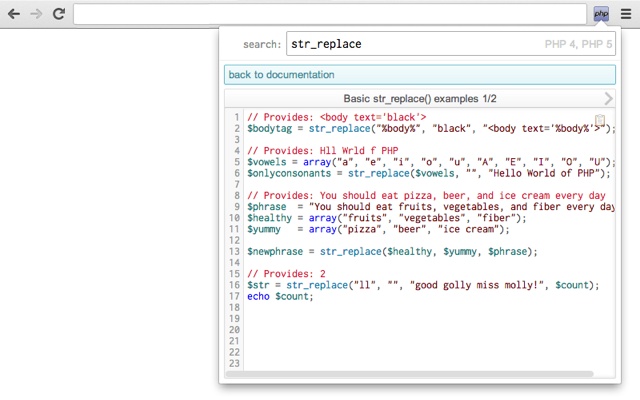
Task: Click the '$phrase' assignment on line 9
Action: click(x=431, y=207)
